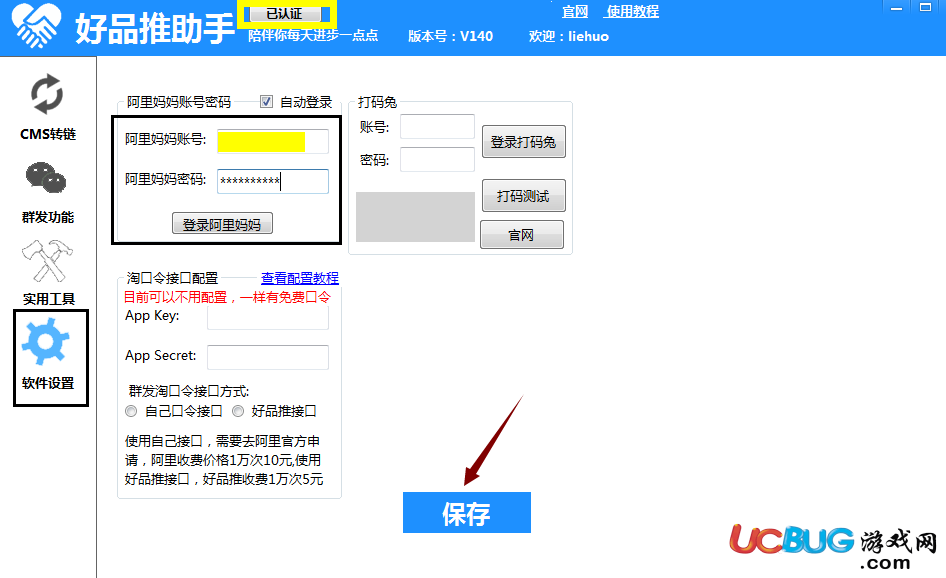Select the 好品推接口 radio button
The image size is (946, 578).
tap(238, 411)
